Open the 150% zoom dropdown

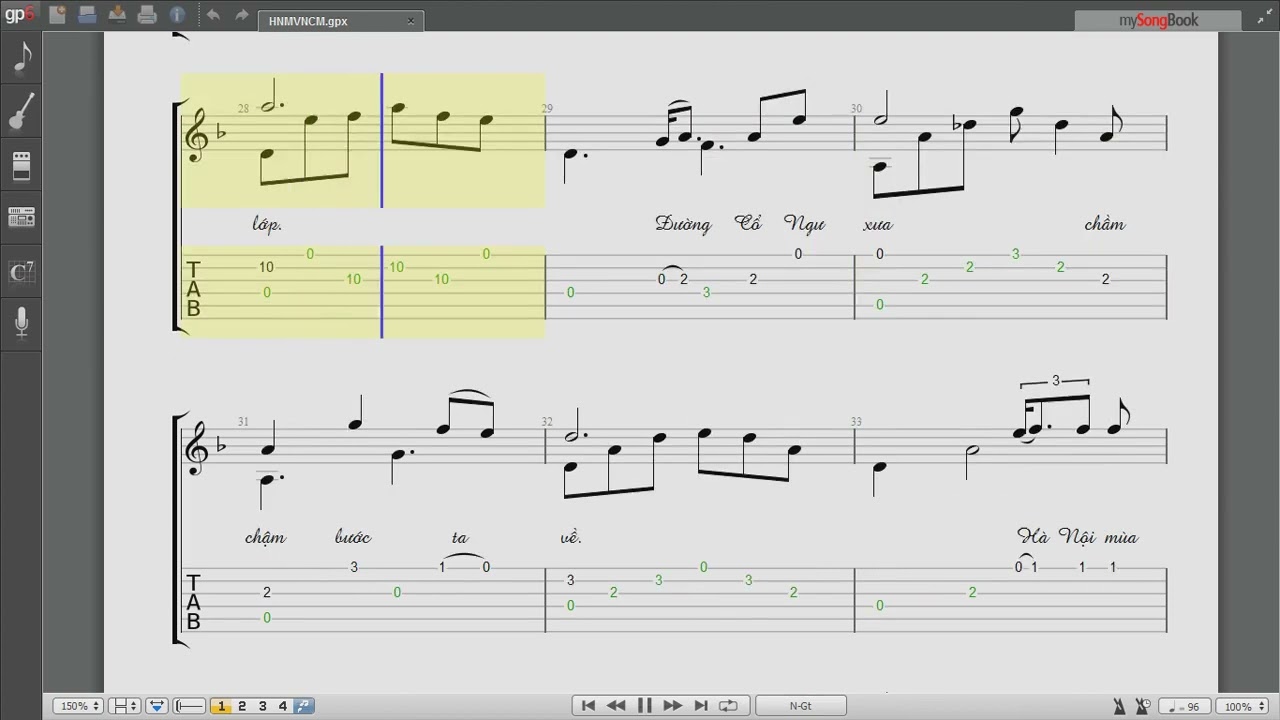[x=78, y=706]
